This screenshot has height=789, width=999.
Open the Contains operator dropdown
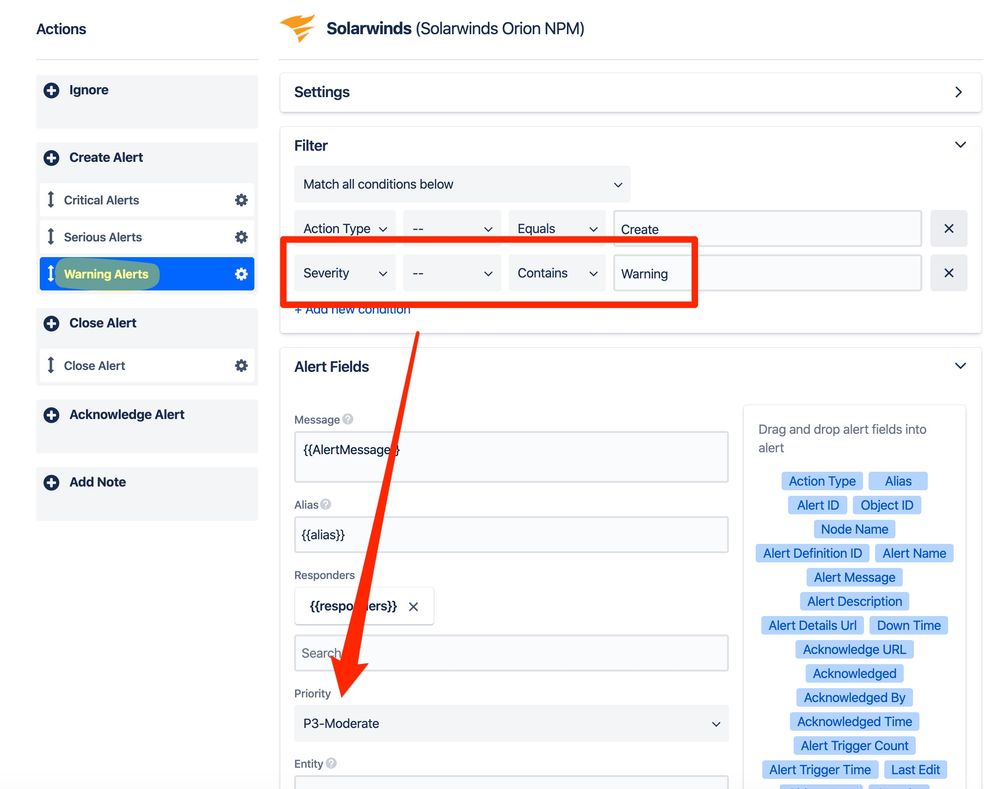click(557, 273)
